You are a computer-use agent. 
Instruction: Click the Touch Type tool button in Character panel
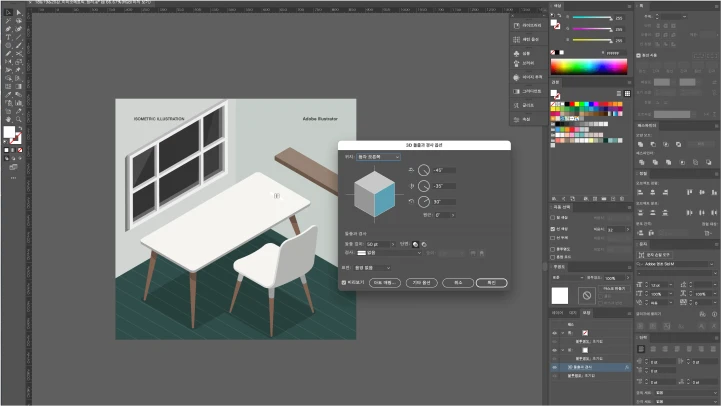point(655,255)
